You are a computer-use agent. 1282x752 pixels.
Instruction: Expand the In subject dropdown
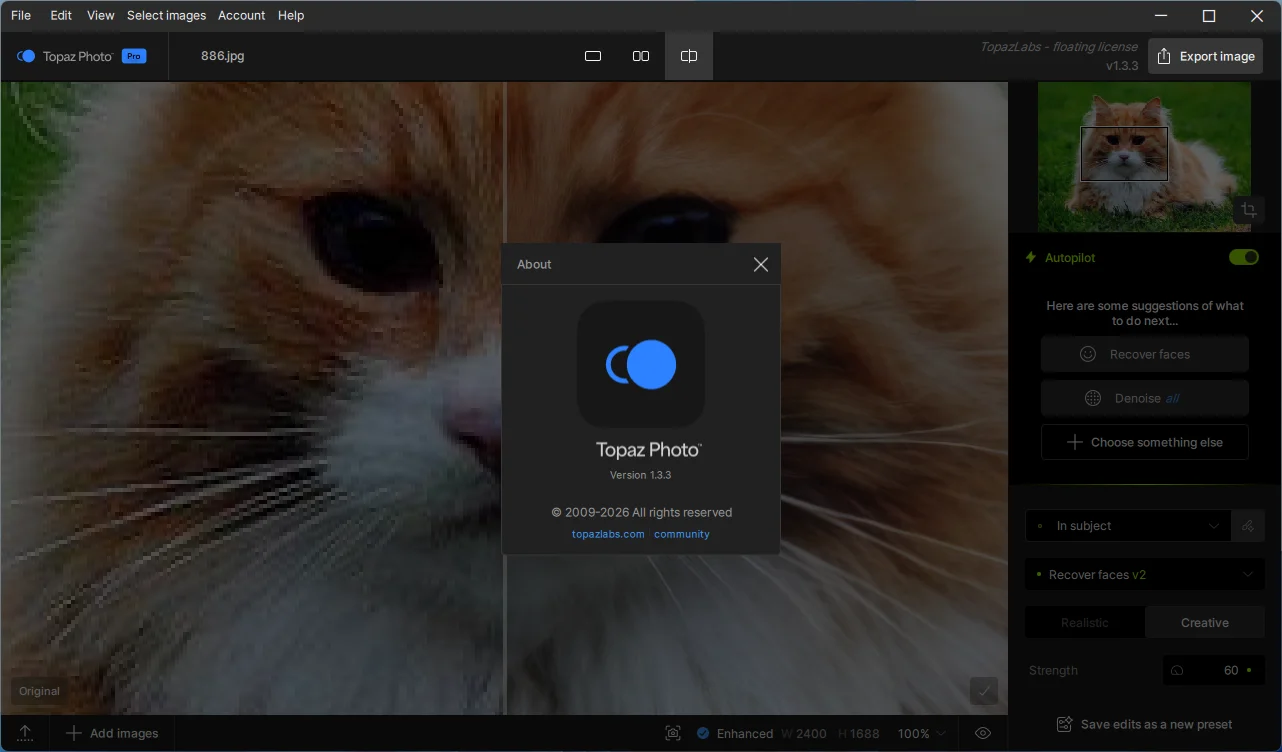(1128, 526)
